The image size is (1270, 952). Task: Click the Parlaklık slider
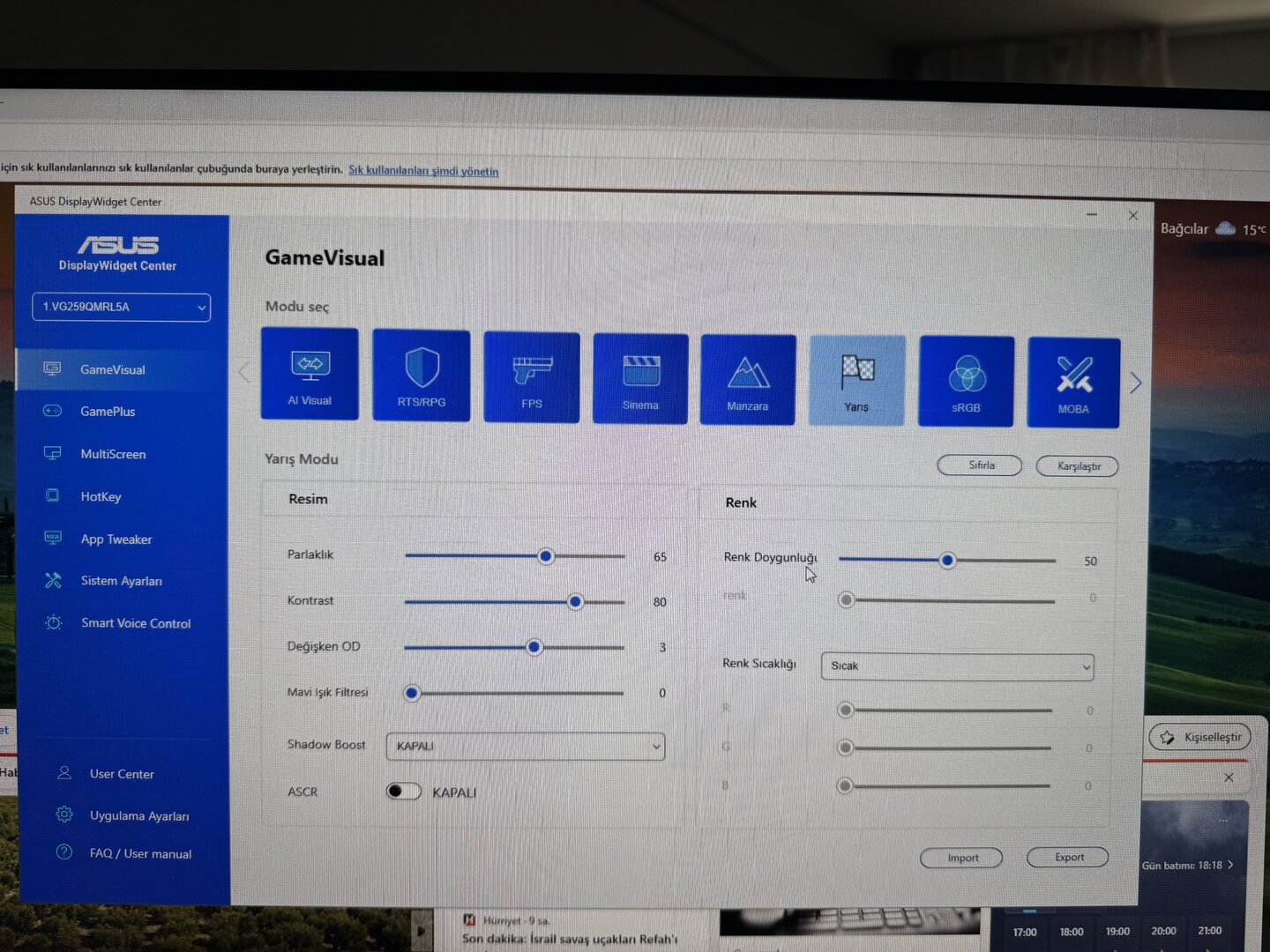[515, 556]
